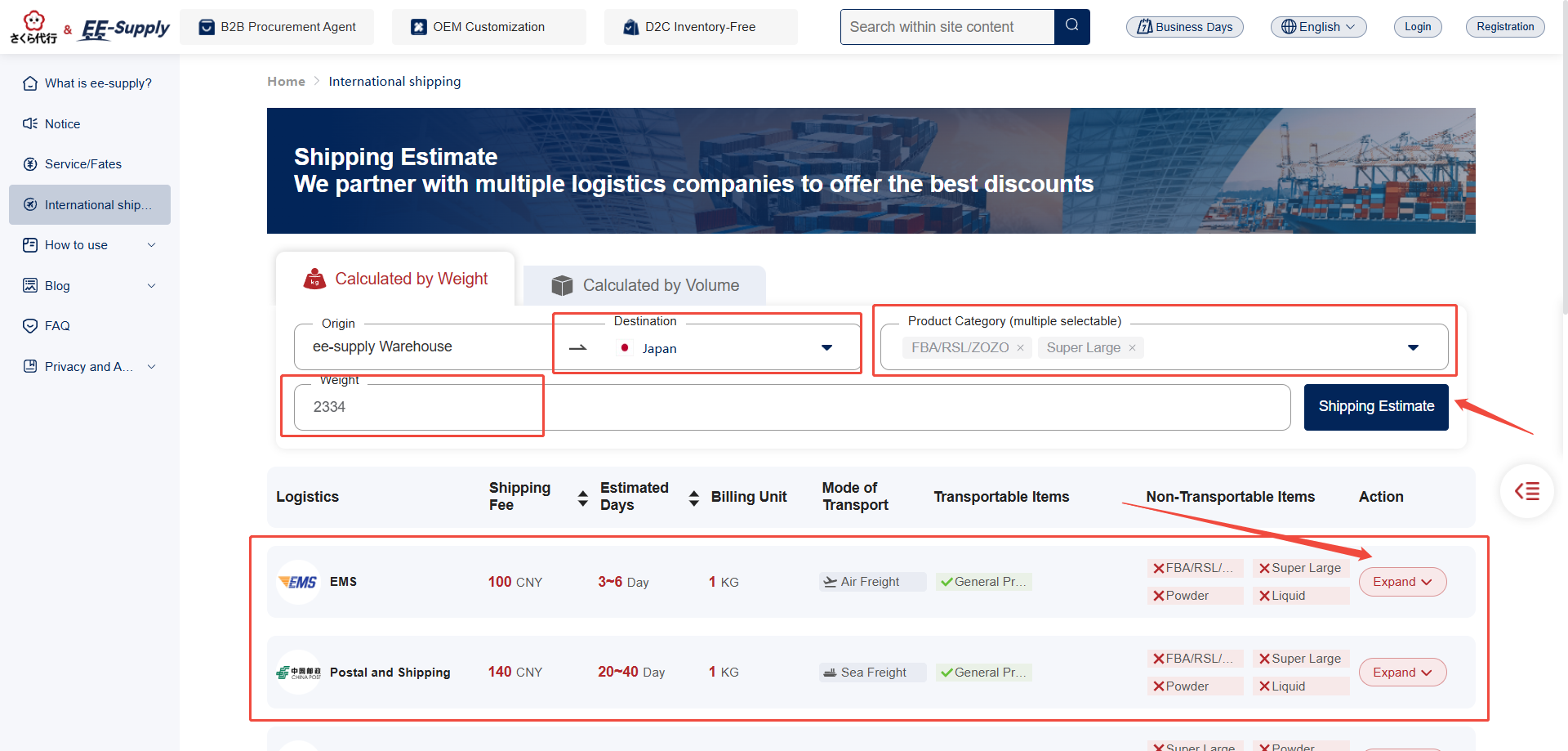The height and width of the screenshot is (751, 1568).
Task: Open B2B Procurement Agent tab
Action: (277, 27)
